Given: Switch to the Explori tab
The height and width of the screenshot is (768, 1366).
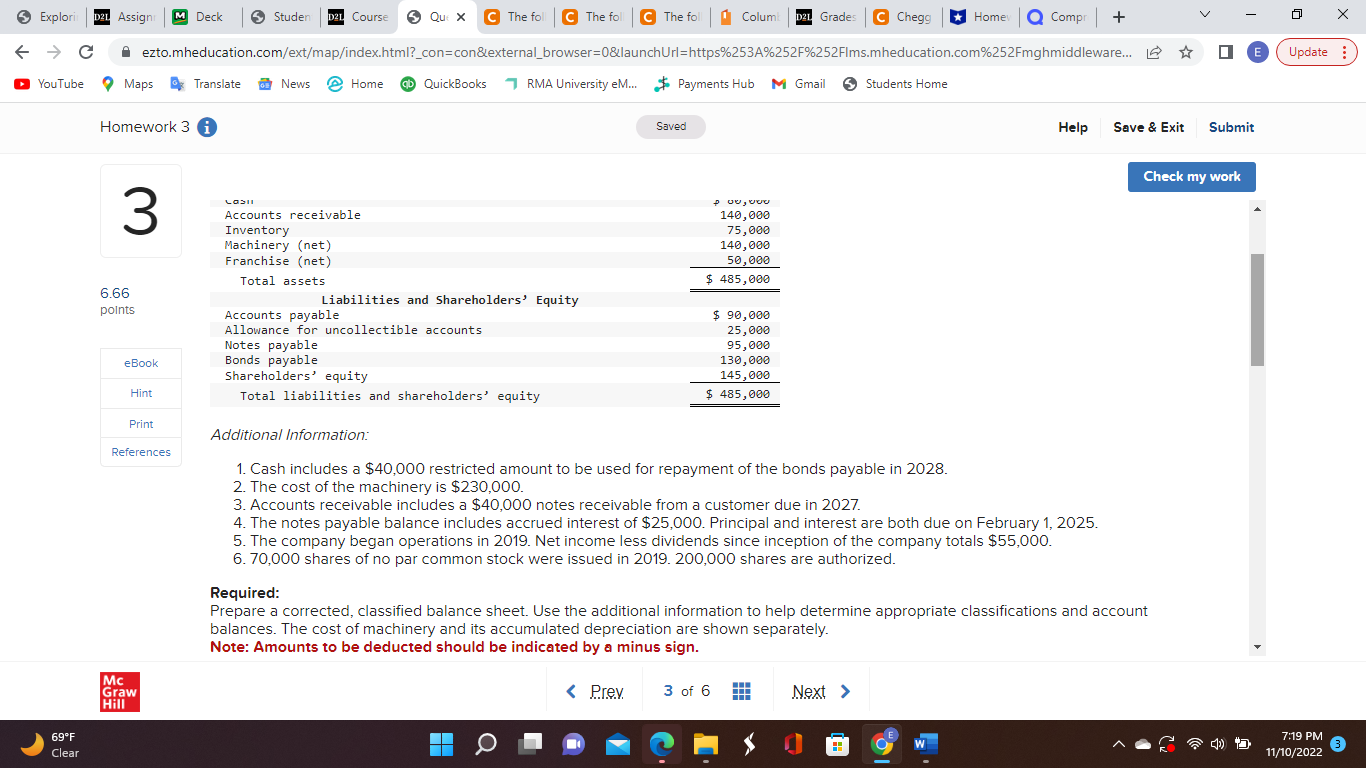Looking at the screenshot, I should [x=48, y=17].
